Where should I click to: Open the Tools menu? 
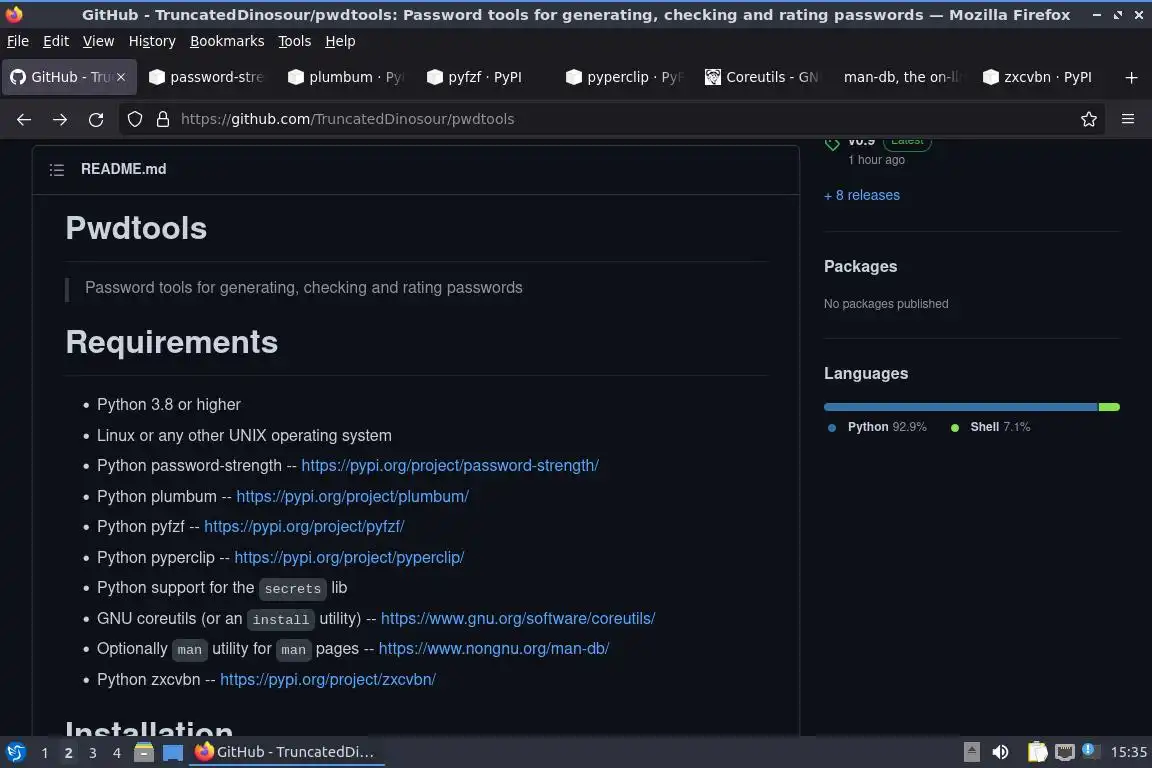point(295,41)
